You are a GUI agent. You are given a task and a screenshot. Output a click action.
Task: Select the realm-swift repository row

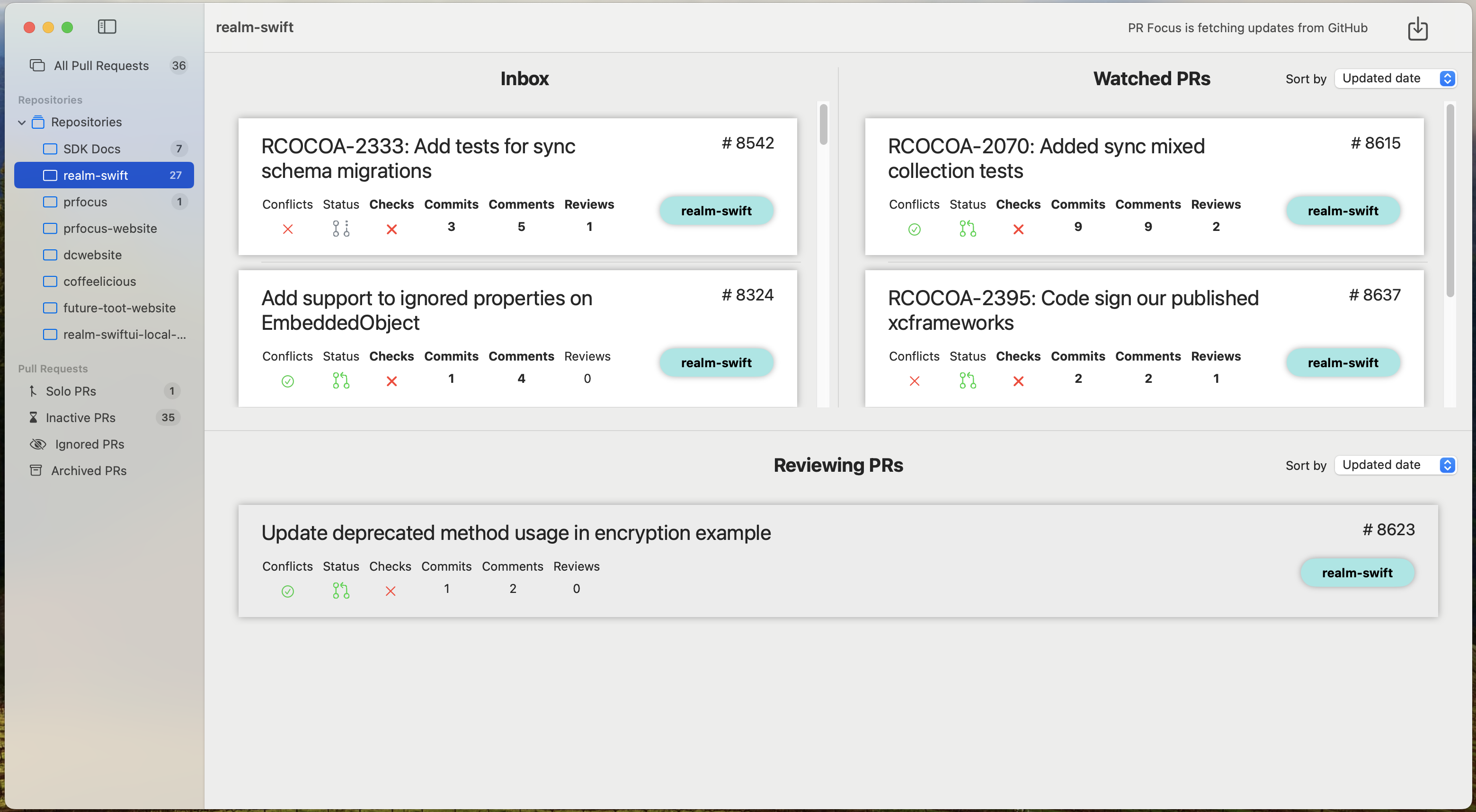[x=104, y=175]
